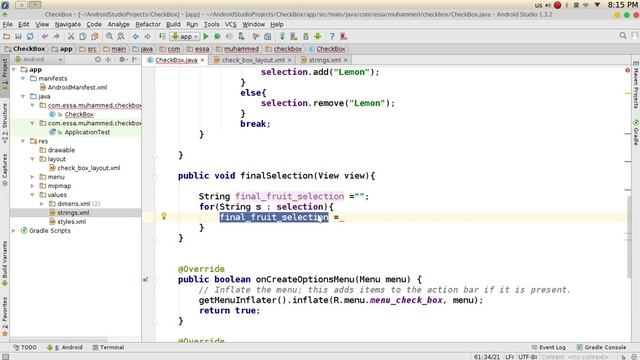The height and width of the screenshot is (360, 640).
Task: Close the CheckBox.java editor tab
Action: coord(202,60)
